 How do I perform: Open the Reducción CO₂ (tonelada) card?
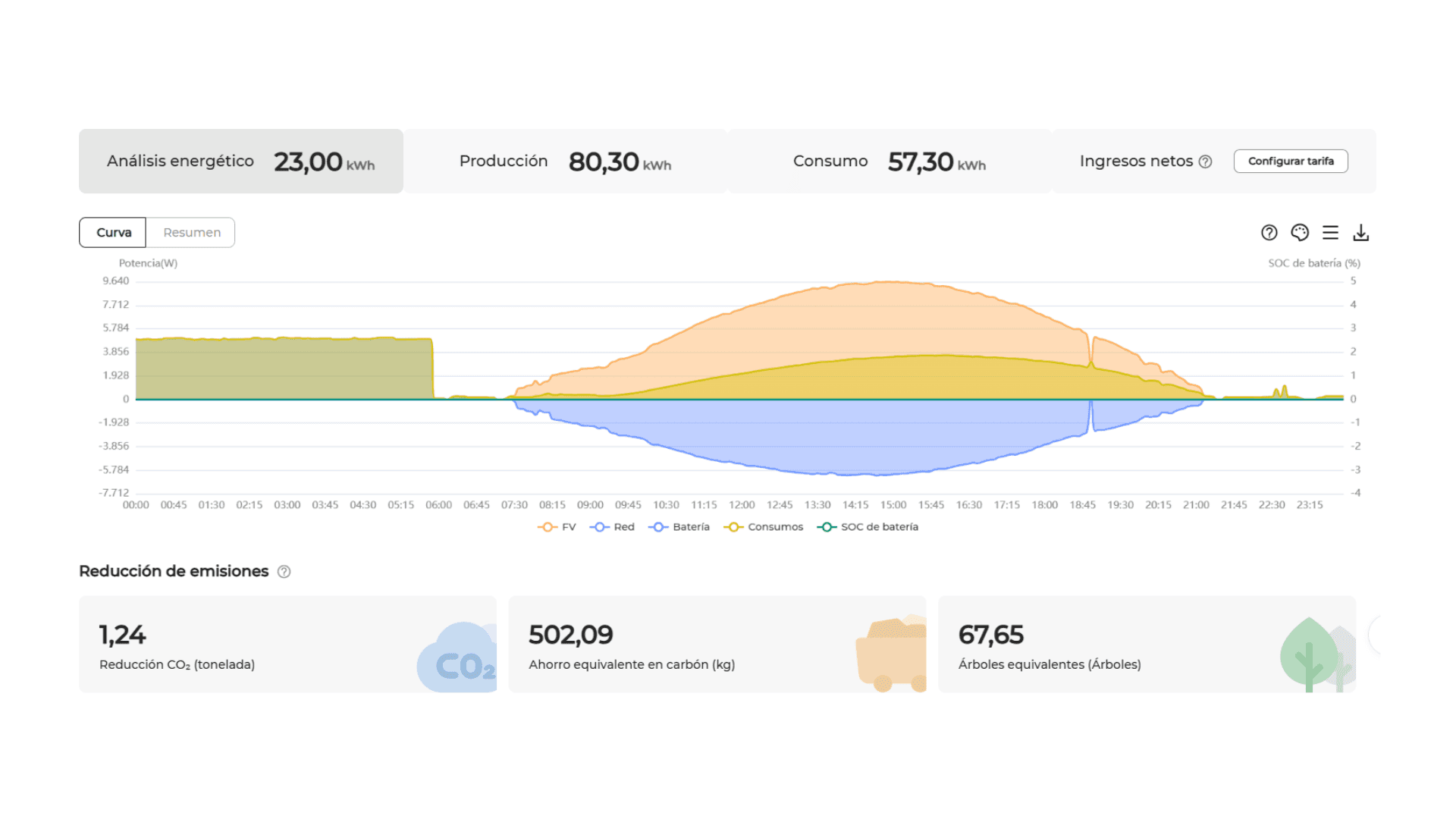(287, 644)
